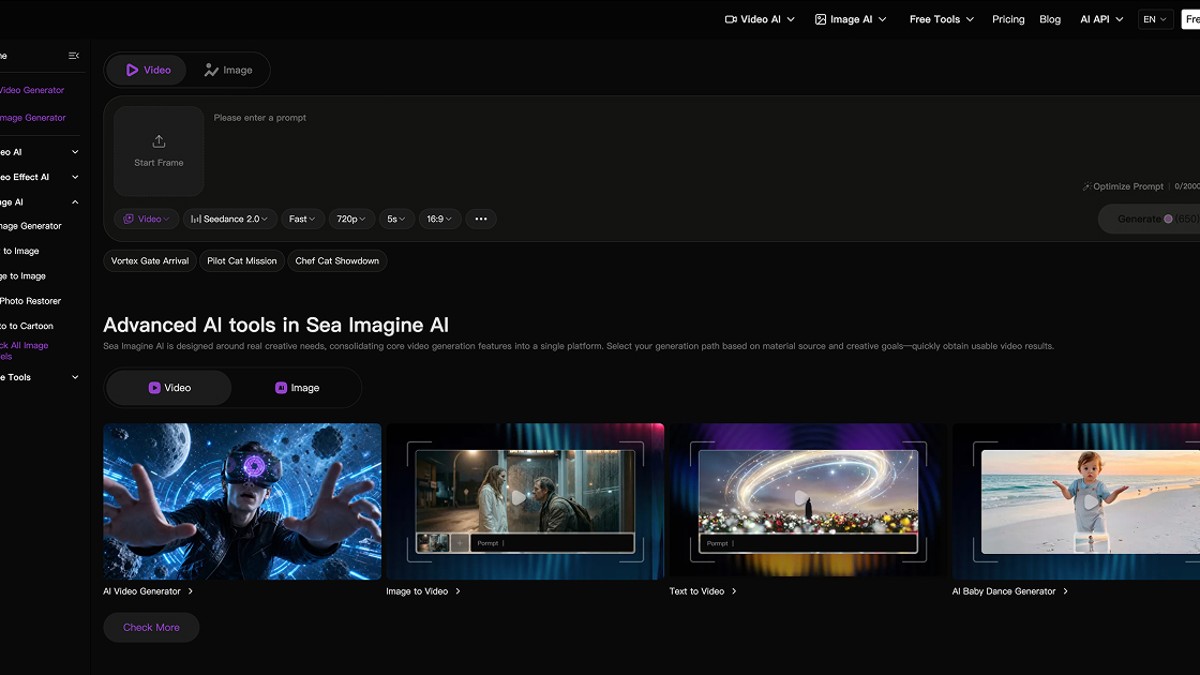The image size is (1200, 675).
Task: Select the Image tab under Advanced AI tools
Action: point(297,388)
